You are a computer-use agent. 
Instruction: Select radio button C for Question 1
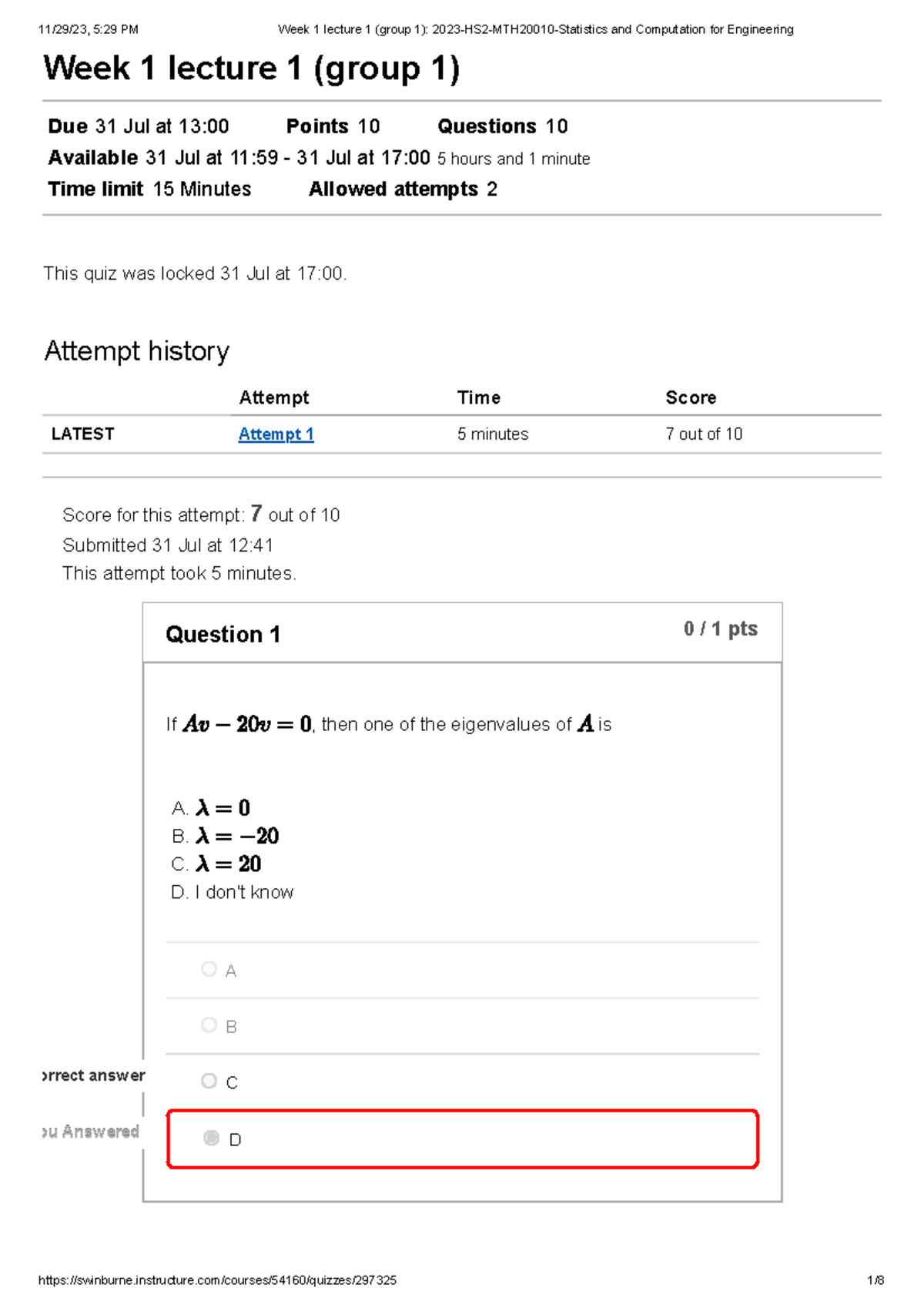tap(209, 1082)
